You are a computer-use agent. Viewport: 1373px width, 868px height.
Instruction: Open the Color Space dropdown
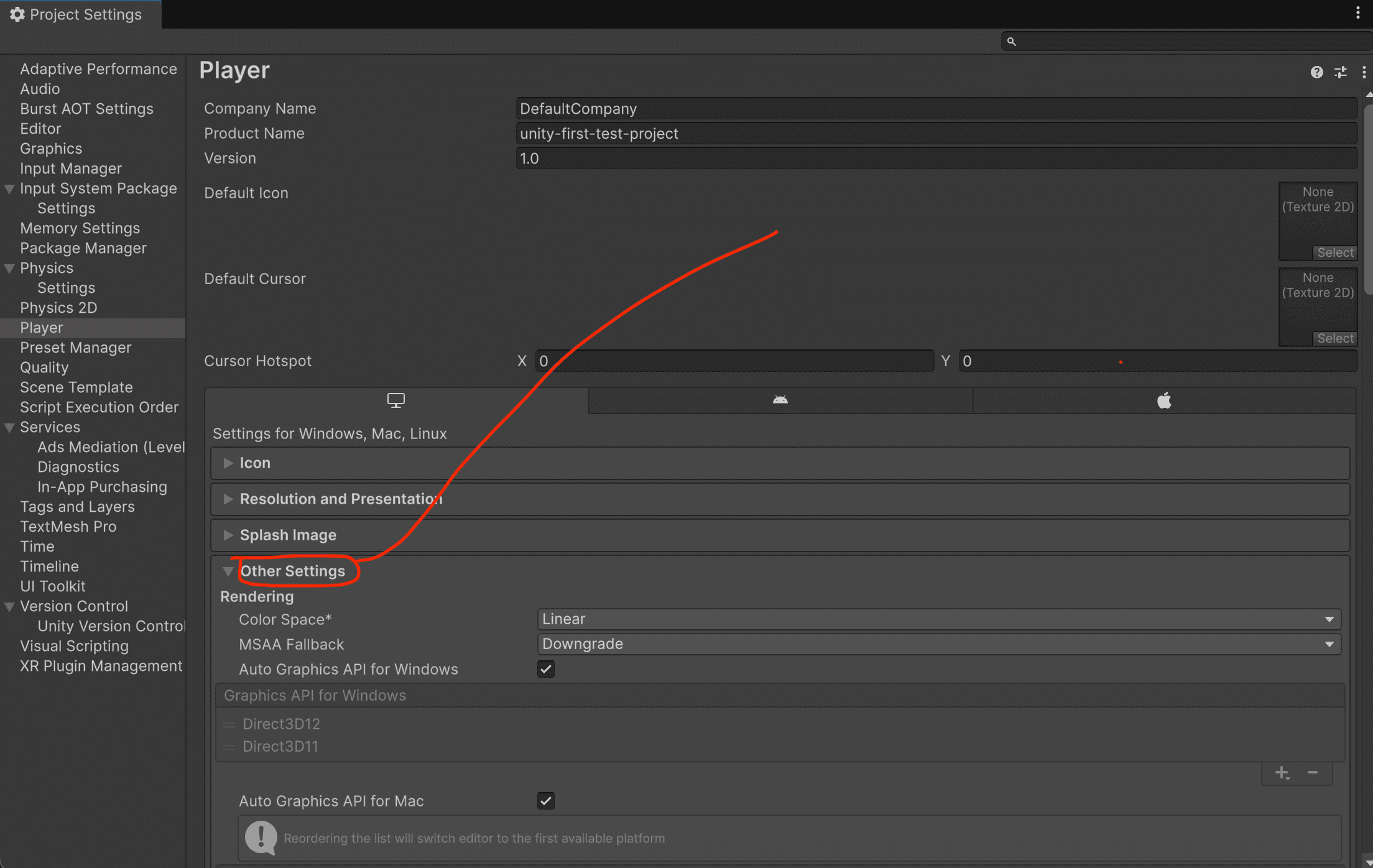(939, 619)
